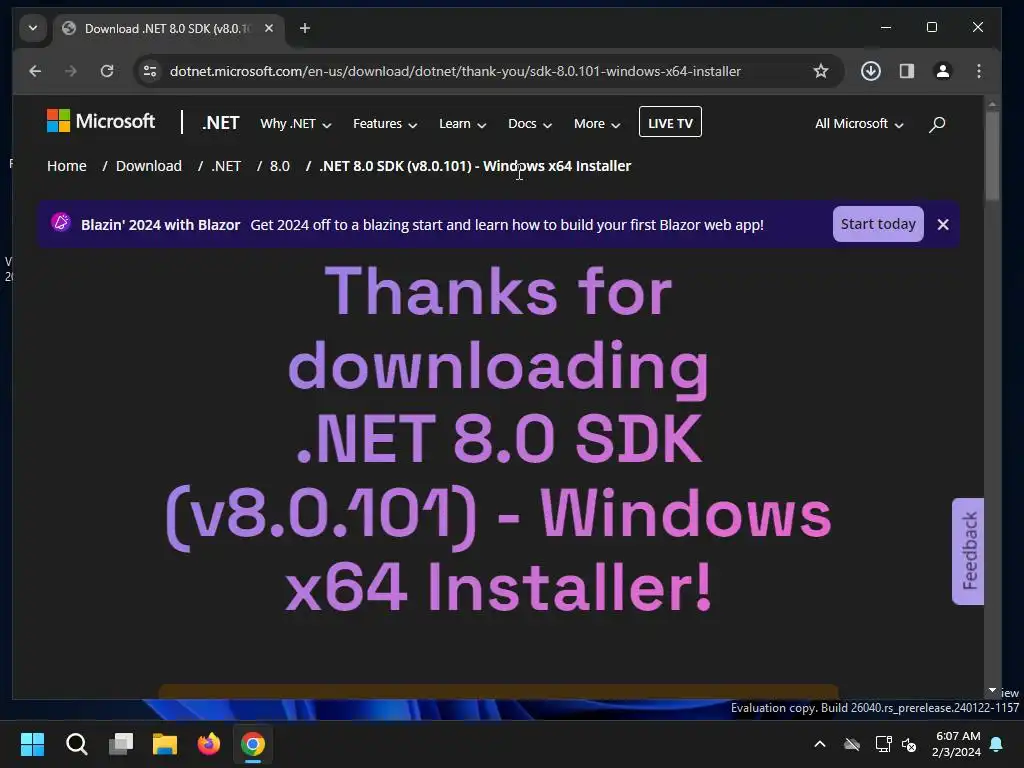The height and width of the screenshot is (768, 1024).
Task: Expand the Learn menu
Action: tap(462, 123)
